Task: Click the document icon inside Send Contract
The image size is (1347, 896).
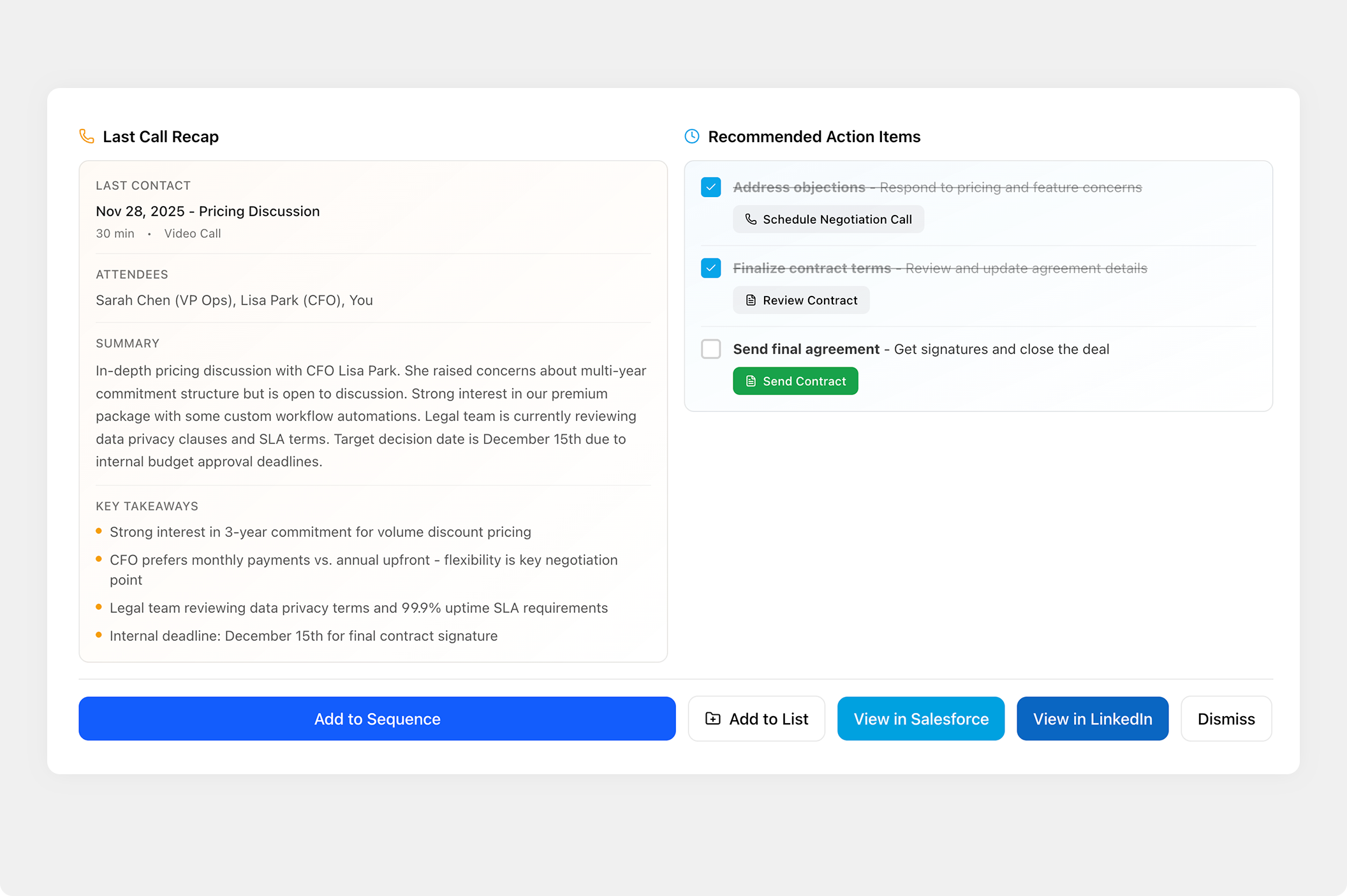Action: pyautogui.click(x=750, y=381)
